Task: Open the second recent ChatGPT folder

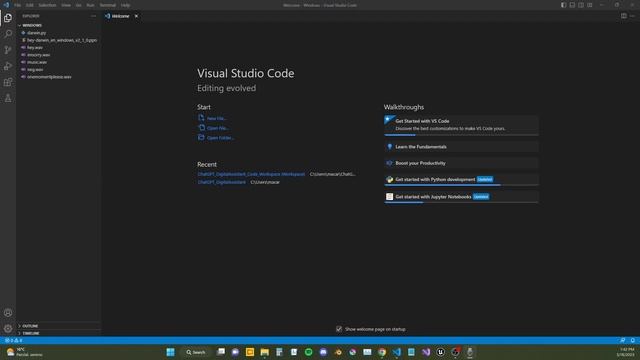Action: (x=222, y=182)
